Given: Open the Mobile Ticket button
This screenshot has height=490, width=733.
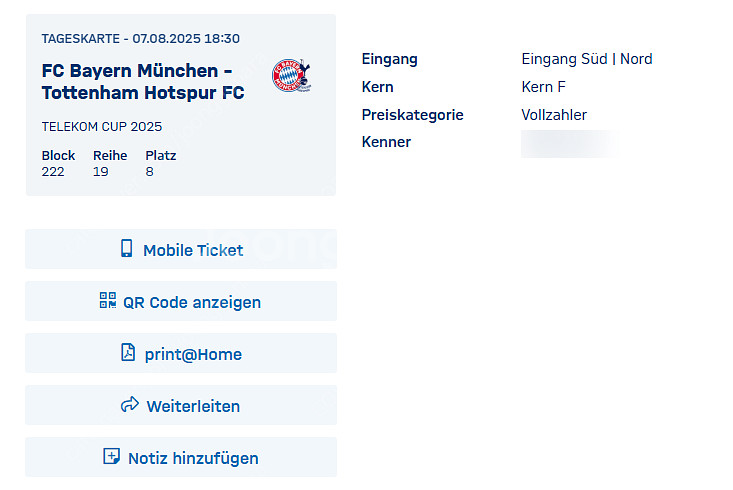Looking at the screenshot, I should click(x=181, y=249).
